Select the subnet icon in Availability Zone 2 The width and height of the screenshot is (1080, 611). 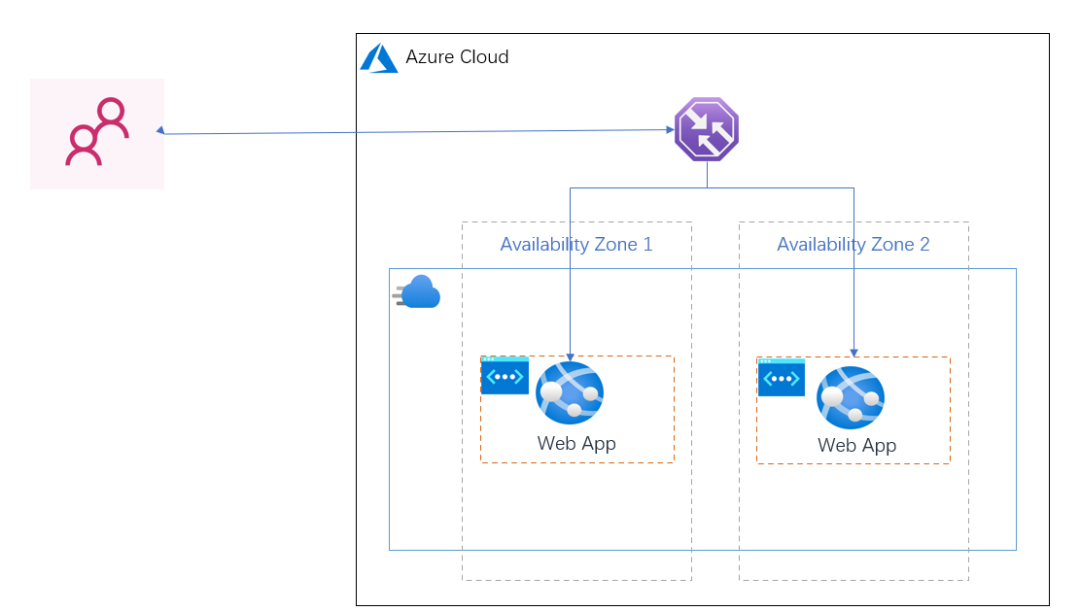click(781, 377)
